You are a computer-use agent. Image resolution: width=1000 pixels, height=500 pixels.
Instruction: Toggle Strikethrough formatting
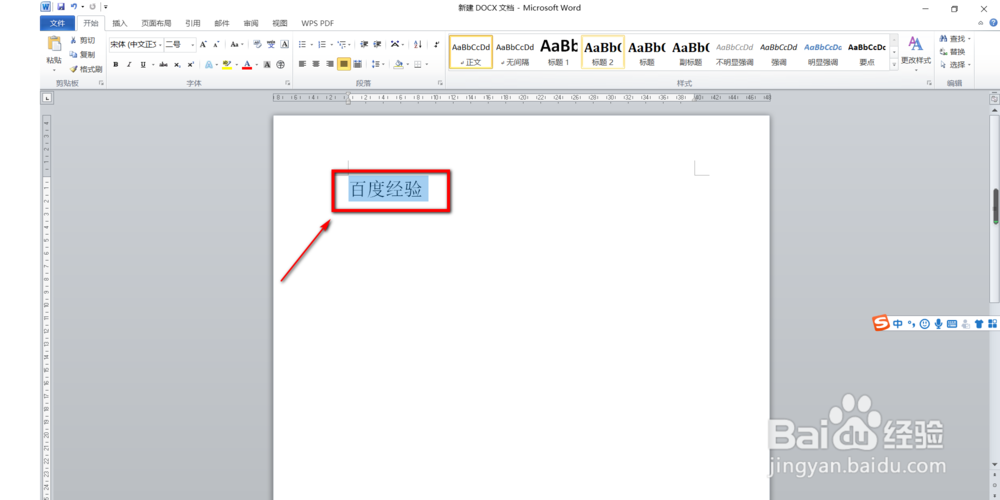pyautogui.click(x=163, y=64)
